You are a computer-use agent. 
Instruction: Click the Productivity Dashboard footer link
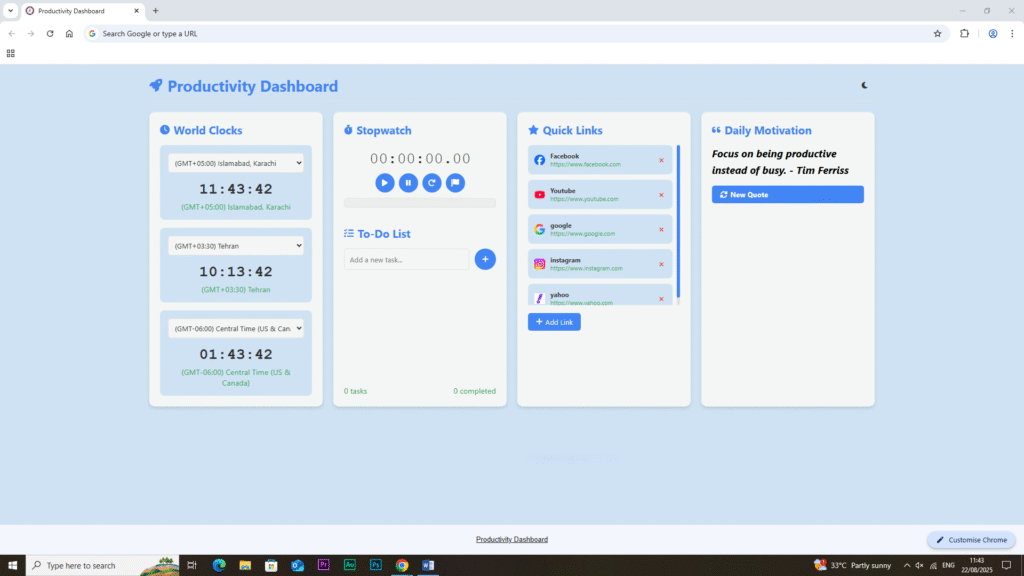click(x=512, y=539)
